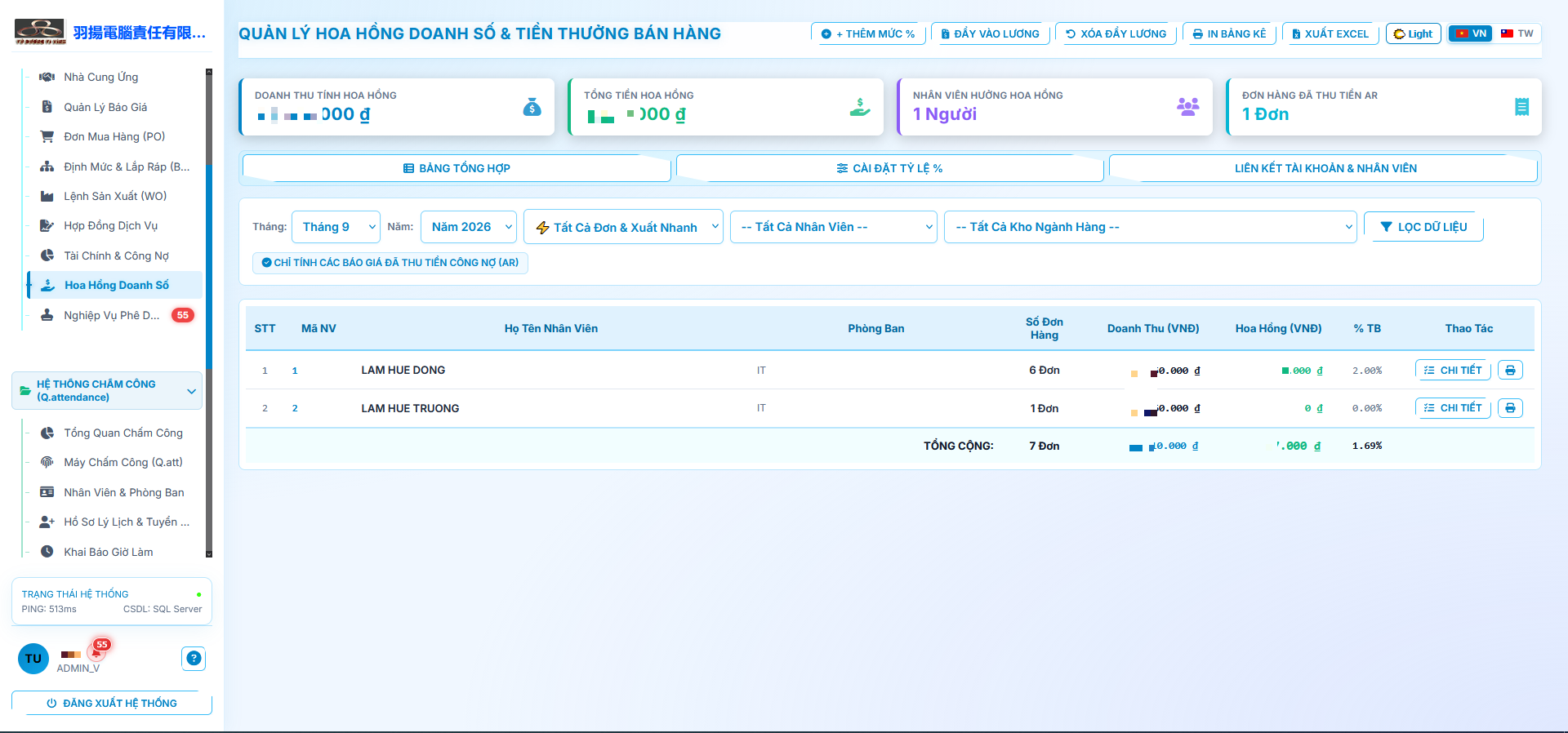Click the print icon for LAM HUE DONG
The width and height of the screenshot is (1568, 733).
(x=1510, y=370)
